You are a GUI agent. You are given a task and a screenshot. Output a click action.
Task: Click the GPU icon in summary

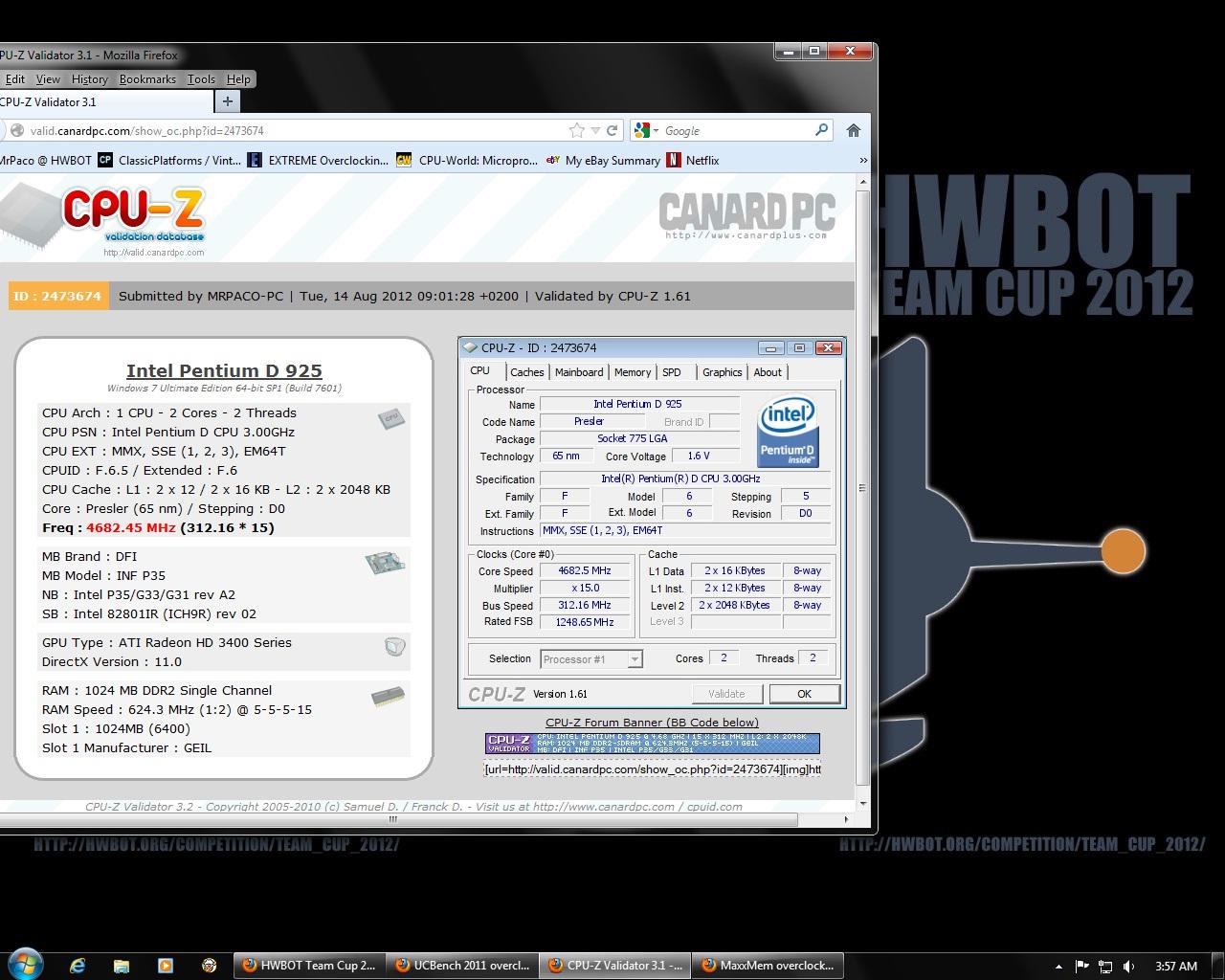pyautogui.click(x=394, y=647)
